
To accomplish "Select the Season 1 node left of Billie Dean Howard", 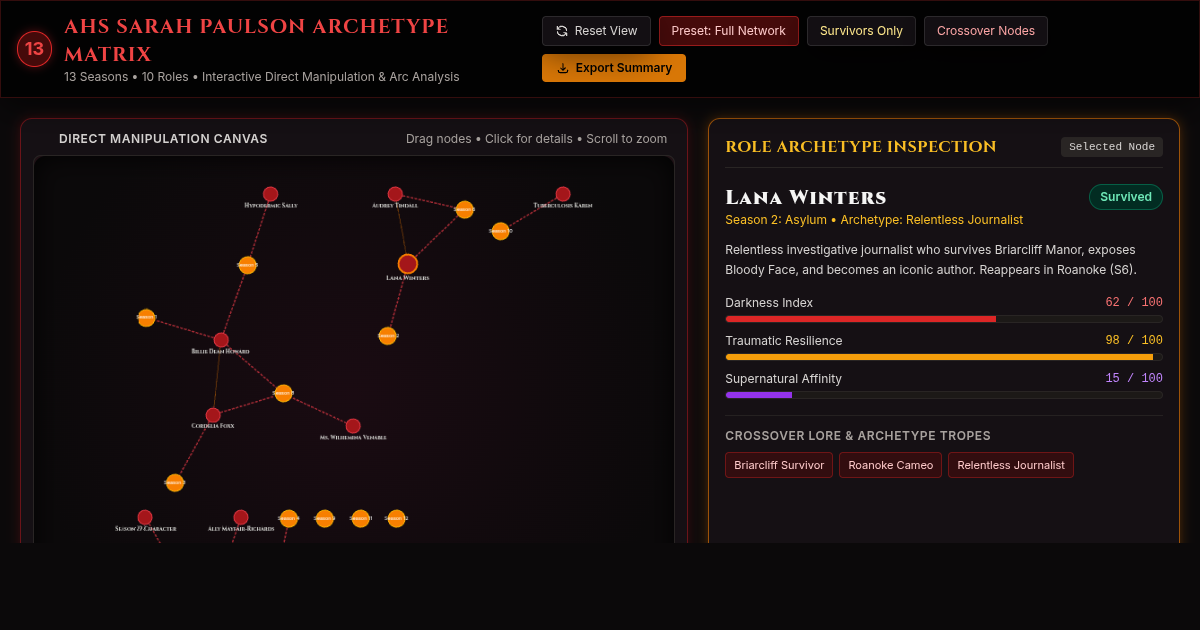I will click(x=146, y=318).
